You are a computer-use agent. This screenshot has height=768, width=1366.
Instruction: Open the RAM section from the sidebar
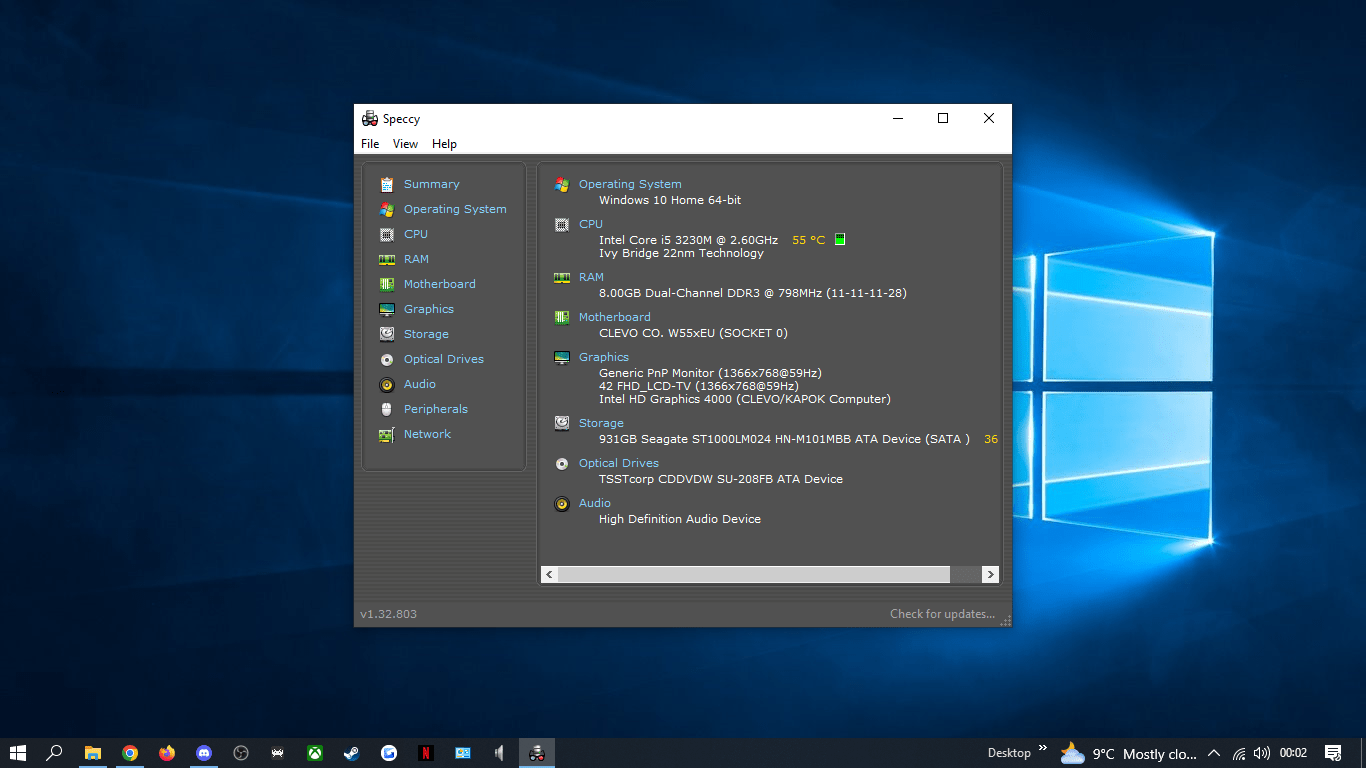(416, 259)
